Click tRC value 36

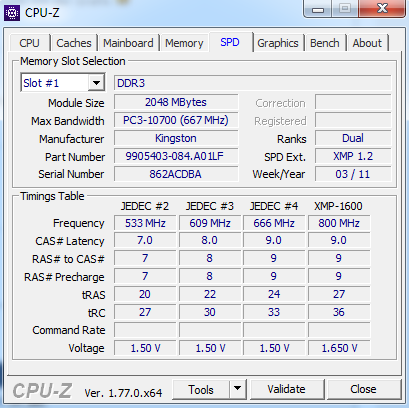coord(339,312)
